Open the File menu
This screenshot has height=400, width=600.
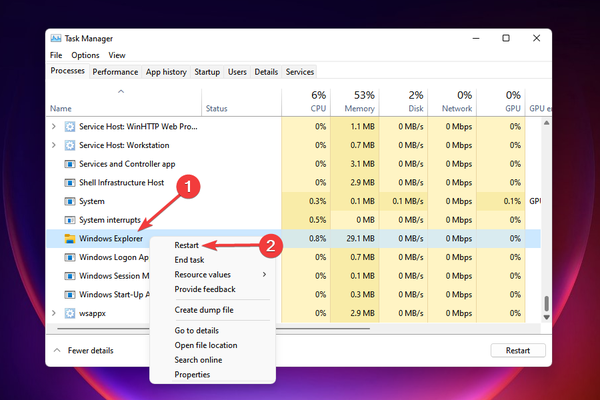click(56, 55)
